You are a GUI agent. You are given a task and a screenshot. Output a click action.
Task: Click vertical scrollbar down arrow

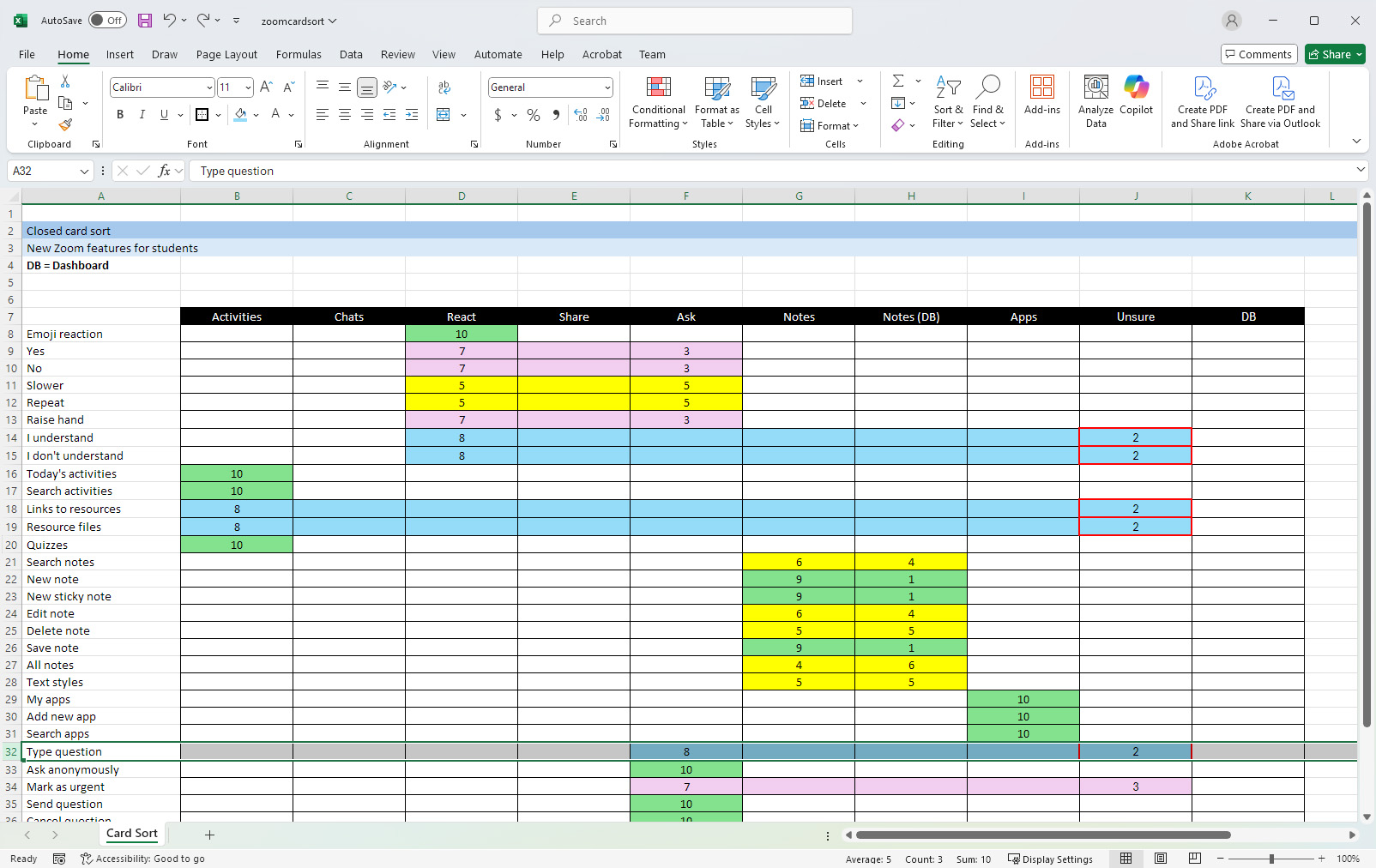tap(1367, 817)
